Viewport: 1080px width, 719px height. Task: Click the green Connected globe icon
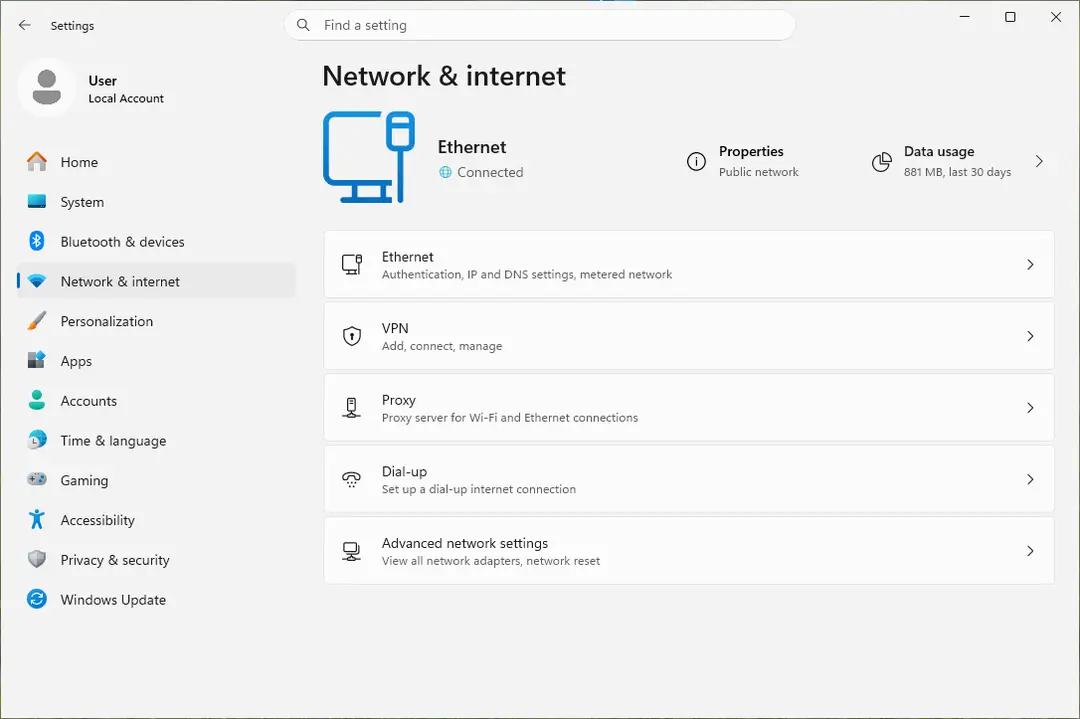tap(446, 172)
